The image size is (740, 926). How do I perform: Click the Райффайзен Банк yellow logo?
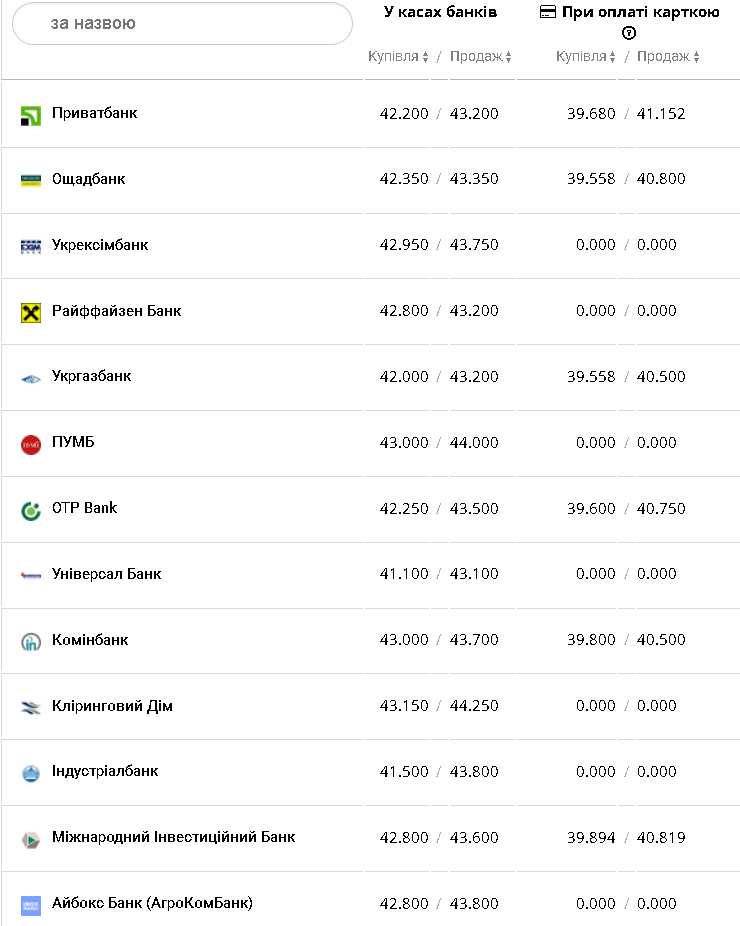pyautogui.click(x=31, y=312)
